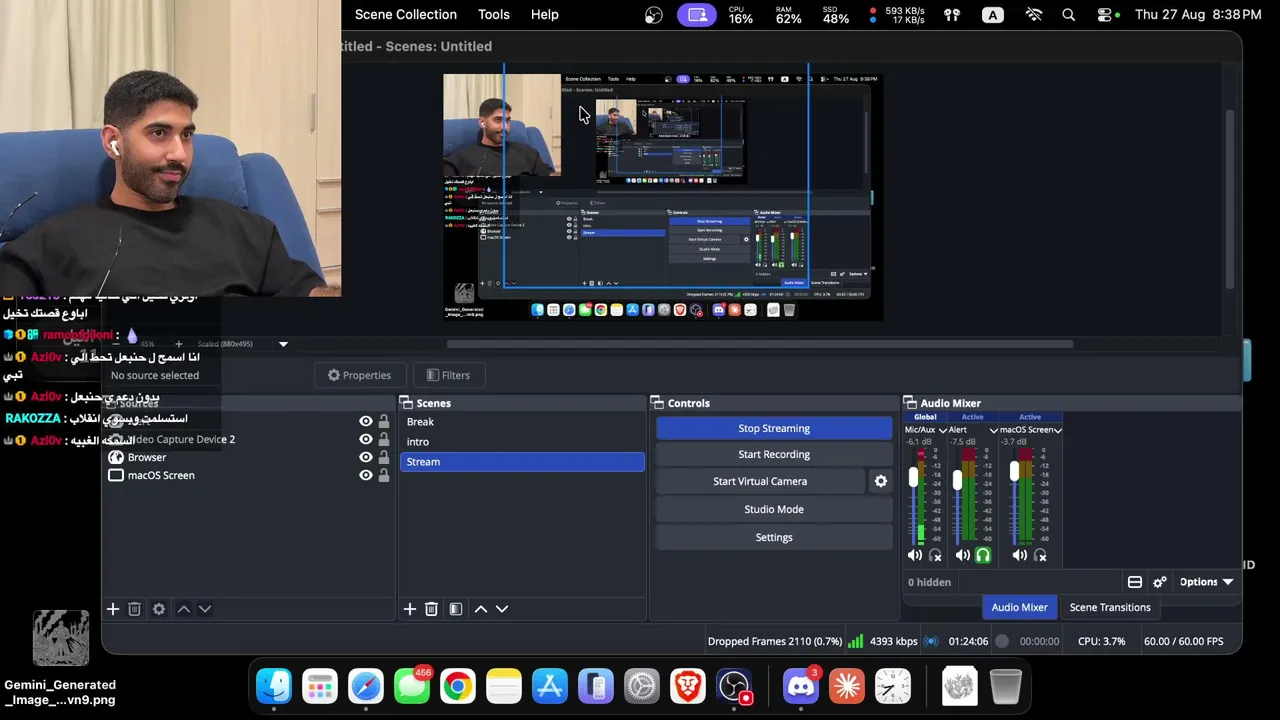
Task: Enable monitoring for Mic/Aux channel
Action: tap(936, 555)
